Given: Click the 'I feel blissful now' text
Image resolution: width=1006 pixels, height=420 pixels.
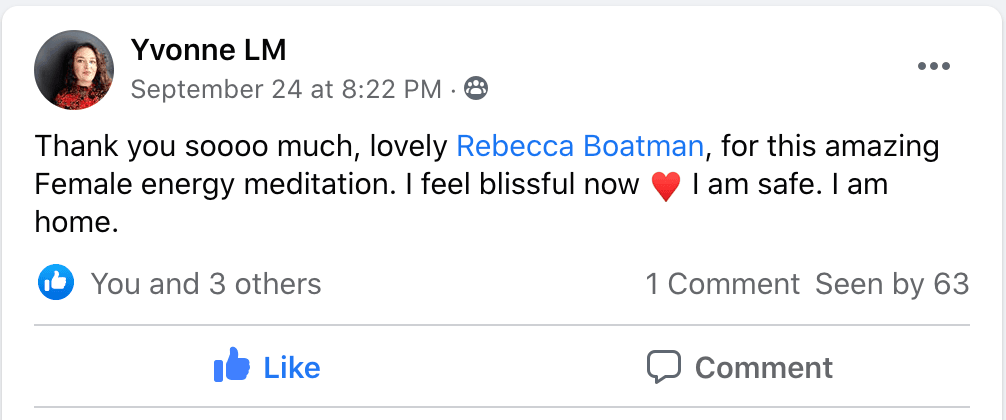Looking at the screenshot, I should click(x=528, y=185).
